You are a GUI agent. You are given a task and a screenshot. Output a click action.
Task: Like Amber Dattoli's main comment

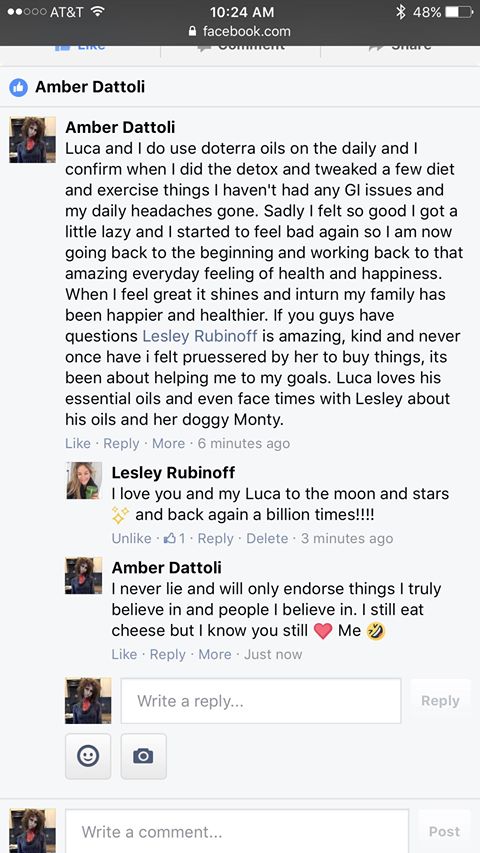click(78, 443)
